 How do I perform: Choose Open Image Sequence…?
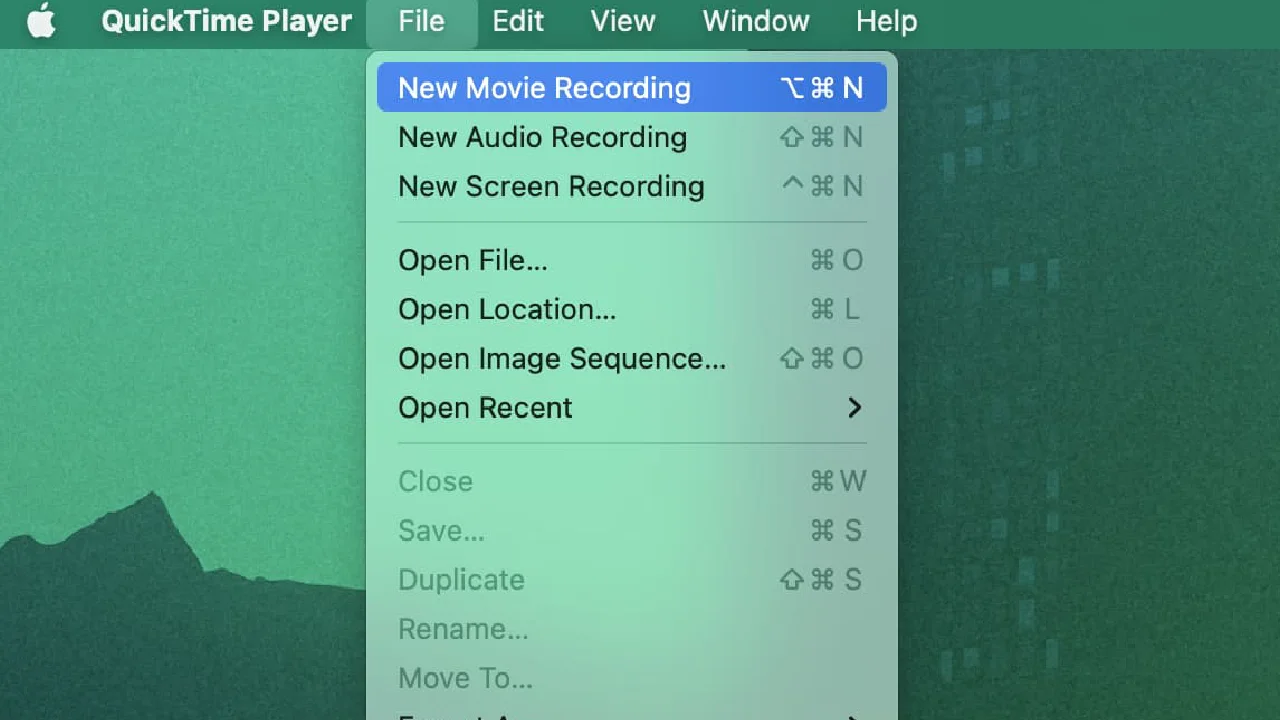point(632,358)
